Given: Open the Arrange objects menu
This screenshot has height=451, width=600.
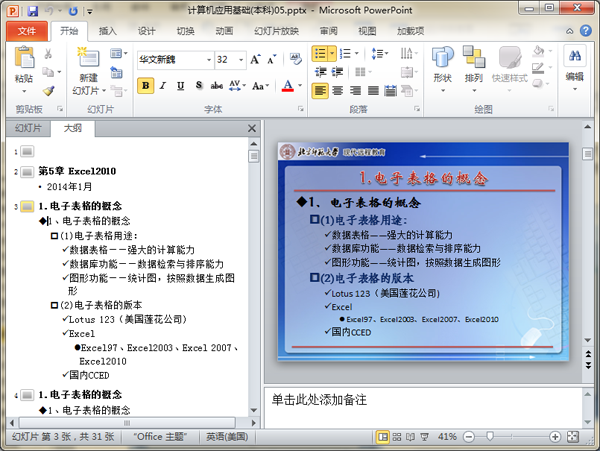Looking at the screenshot, I should point(474,68).
